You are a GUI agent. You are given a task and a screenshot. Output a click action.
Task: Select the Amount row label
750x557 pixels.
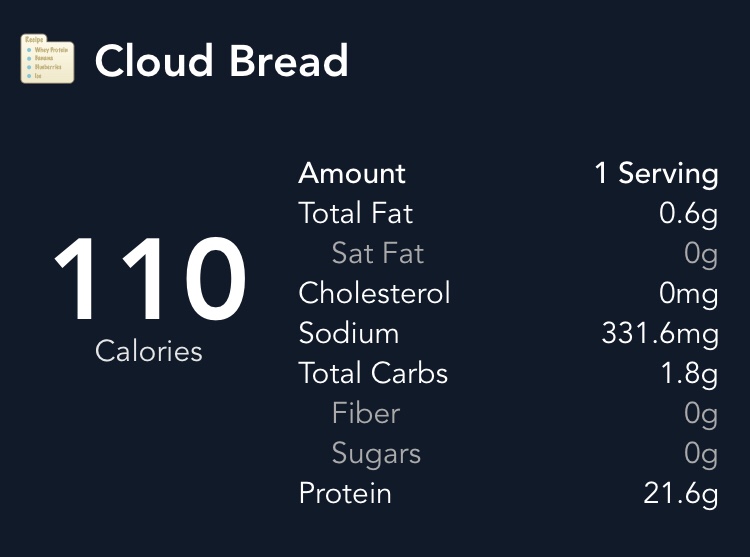pyautogui.click(x=352, y=173)
